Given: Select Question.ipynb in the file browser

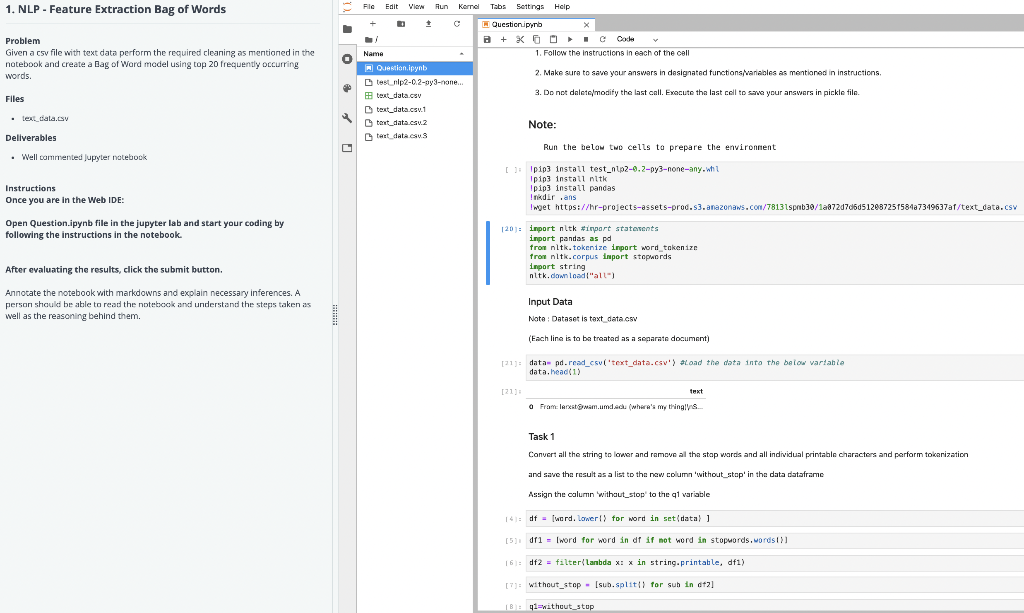Looking at the screenshot, I should (x=414, y=68).
